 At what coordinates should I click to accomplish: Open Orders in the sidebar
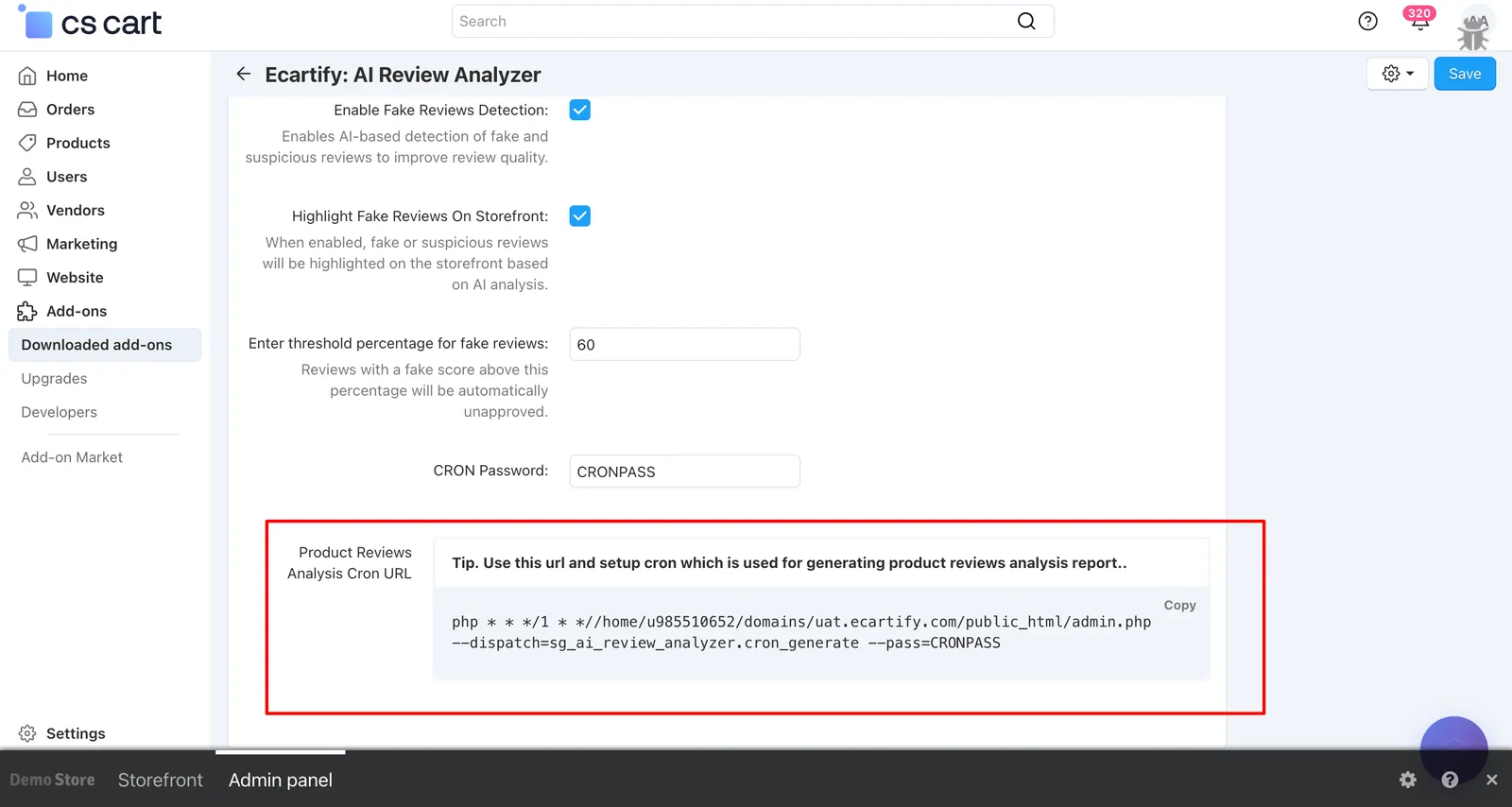click(x=70, y=110)
